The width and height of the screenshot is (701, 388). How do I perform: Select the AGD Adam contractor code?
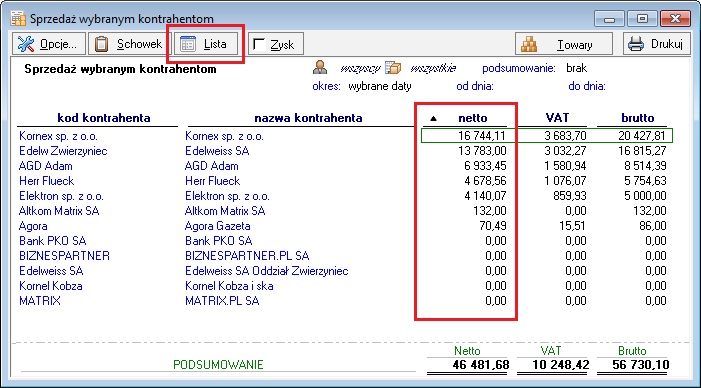click(x=46, y=166)
